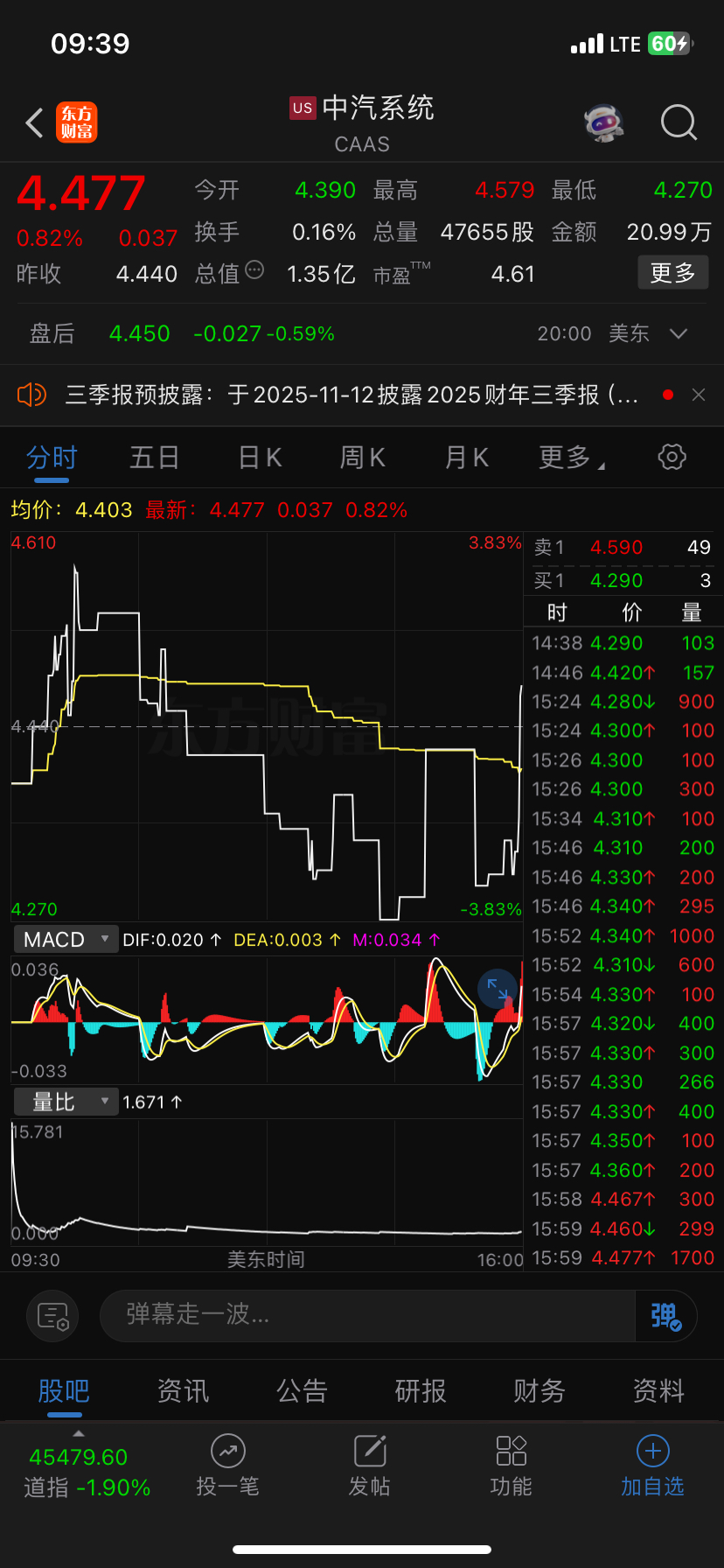Select the 14:38 4.290 trade row
The width and height of the screenshot is (724, 1568).
click(x=623, y=643)
